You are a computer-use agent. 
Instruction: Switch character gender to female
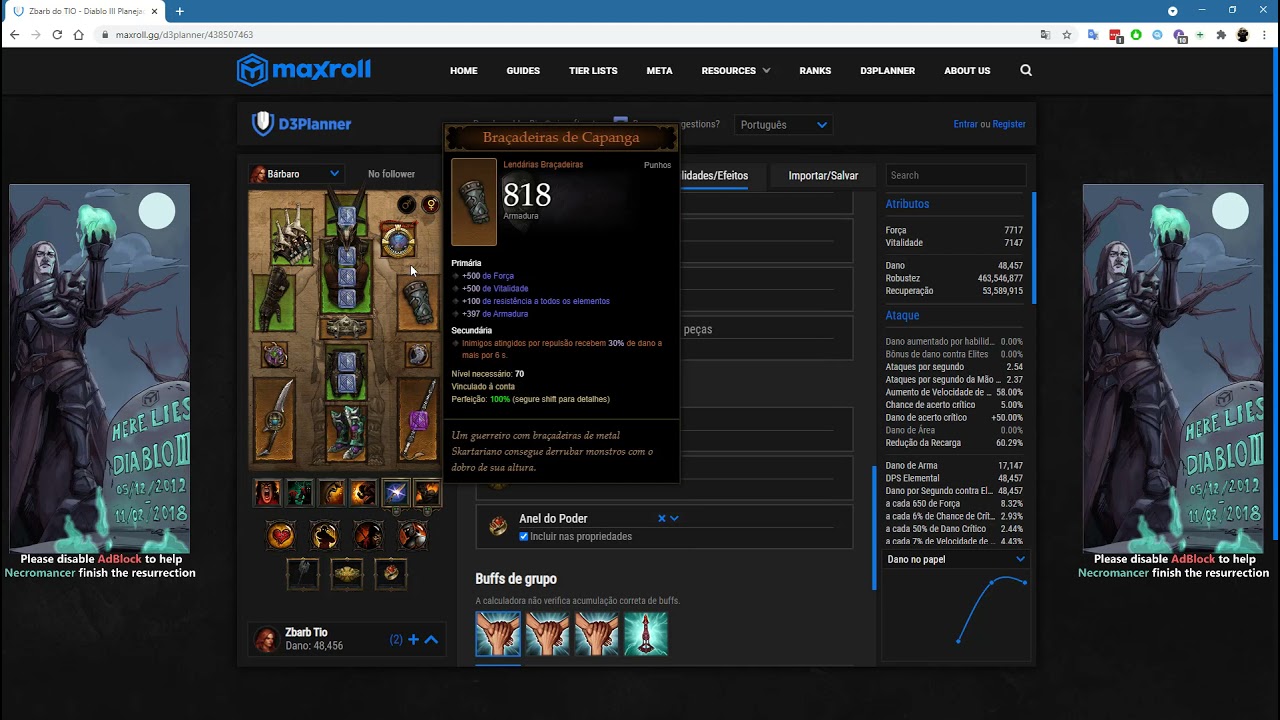tap(431, 205)
